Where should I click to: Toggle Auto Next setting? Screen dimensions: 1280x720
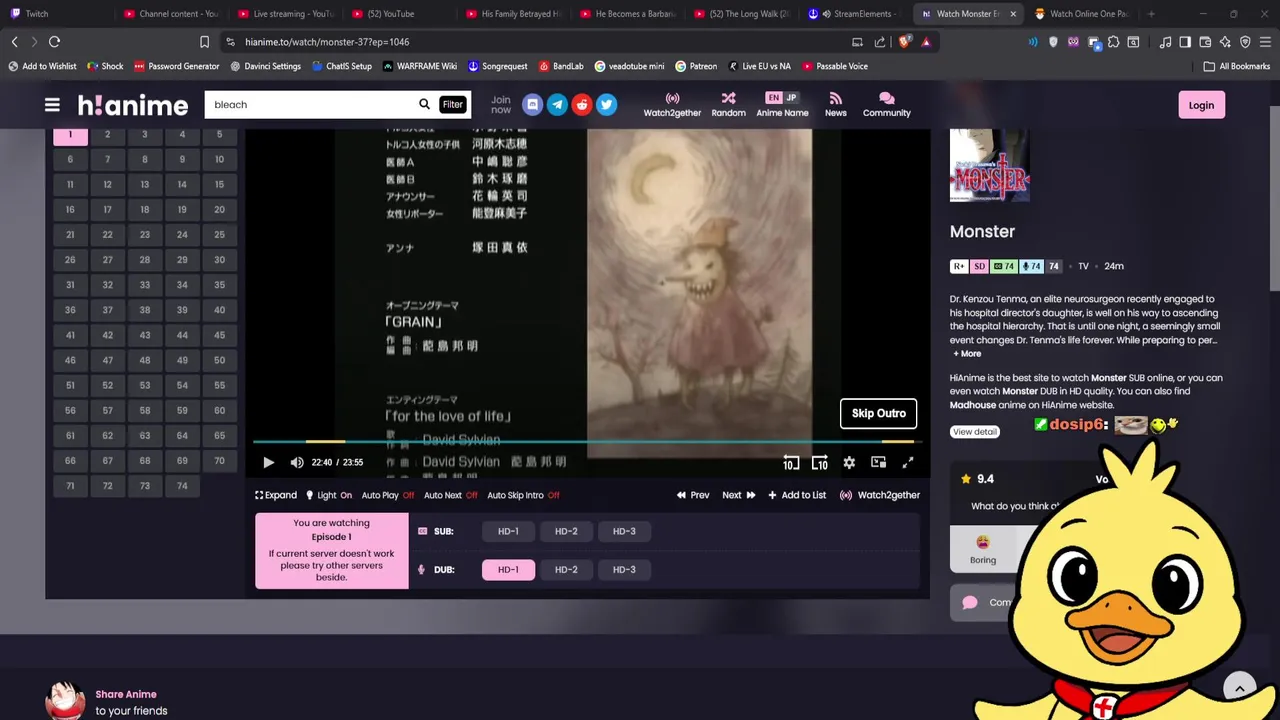450,495
